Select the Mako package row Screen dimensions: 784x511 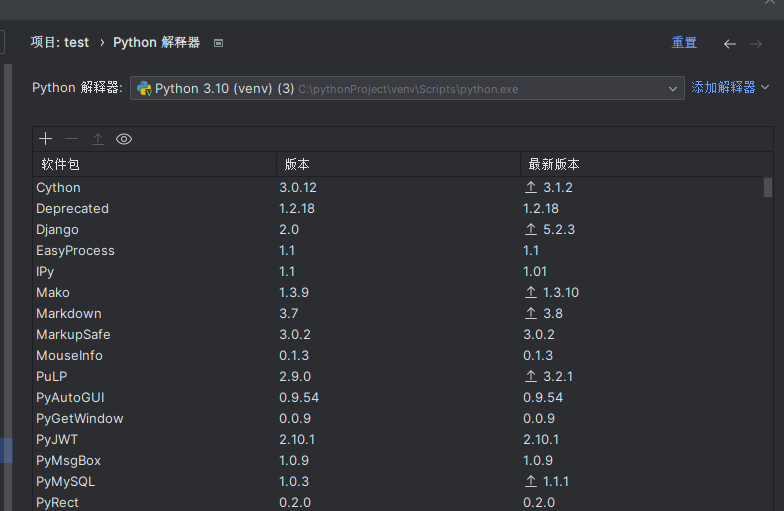[x=398, y=292]
